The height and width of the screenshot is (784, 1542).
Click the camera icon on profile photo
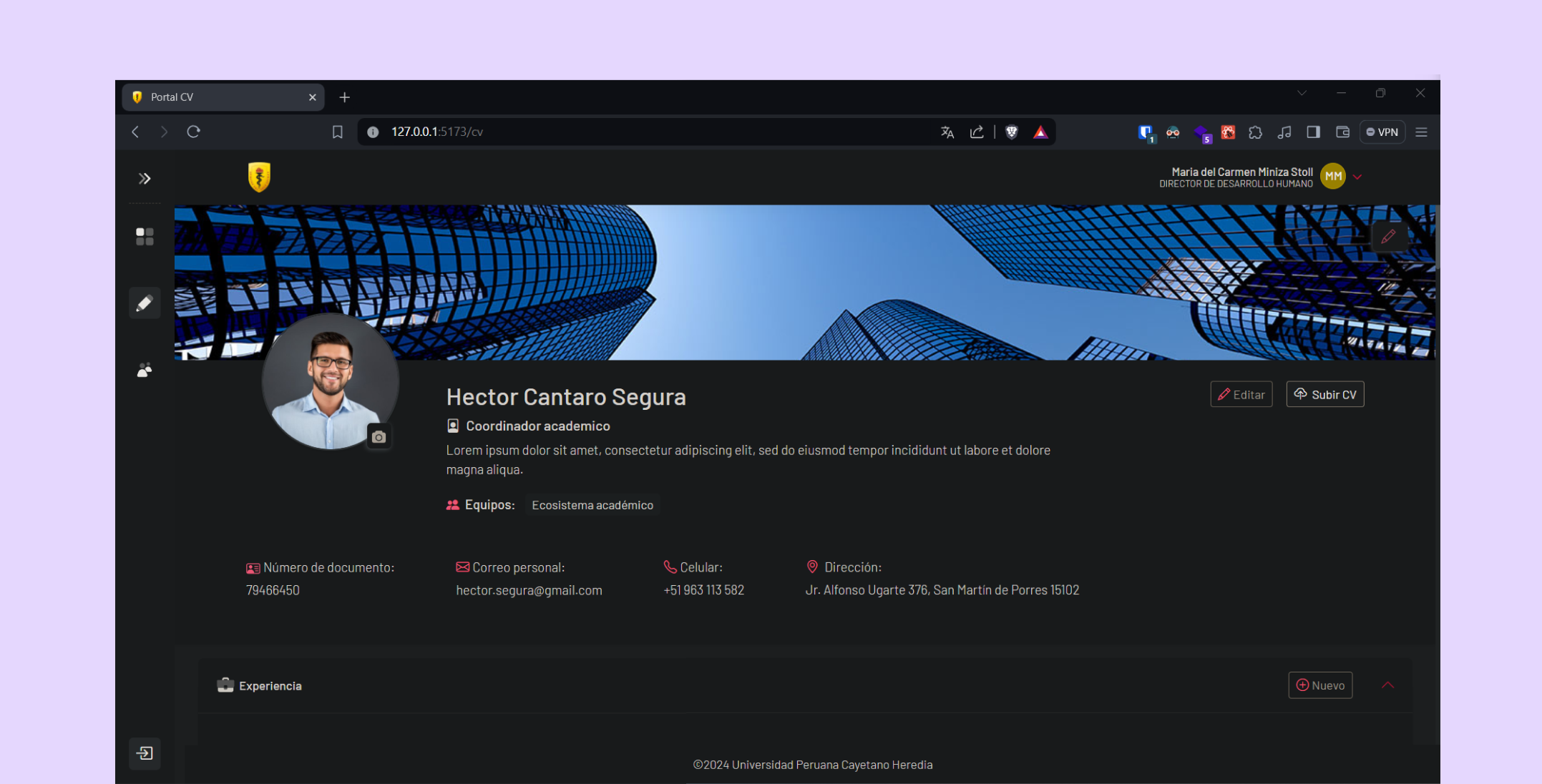point(379,437)
